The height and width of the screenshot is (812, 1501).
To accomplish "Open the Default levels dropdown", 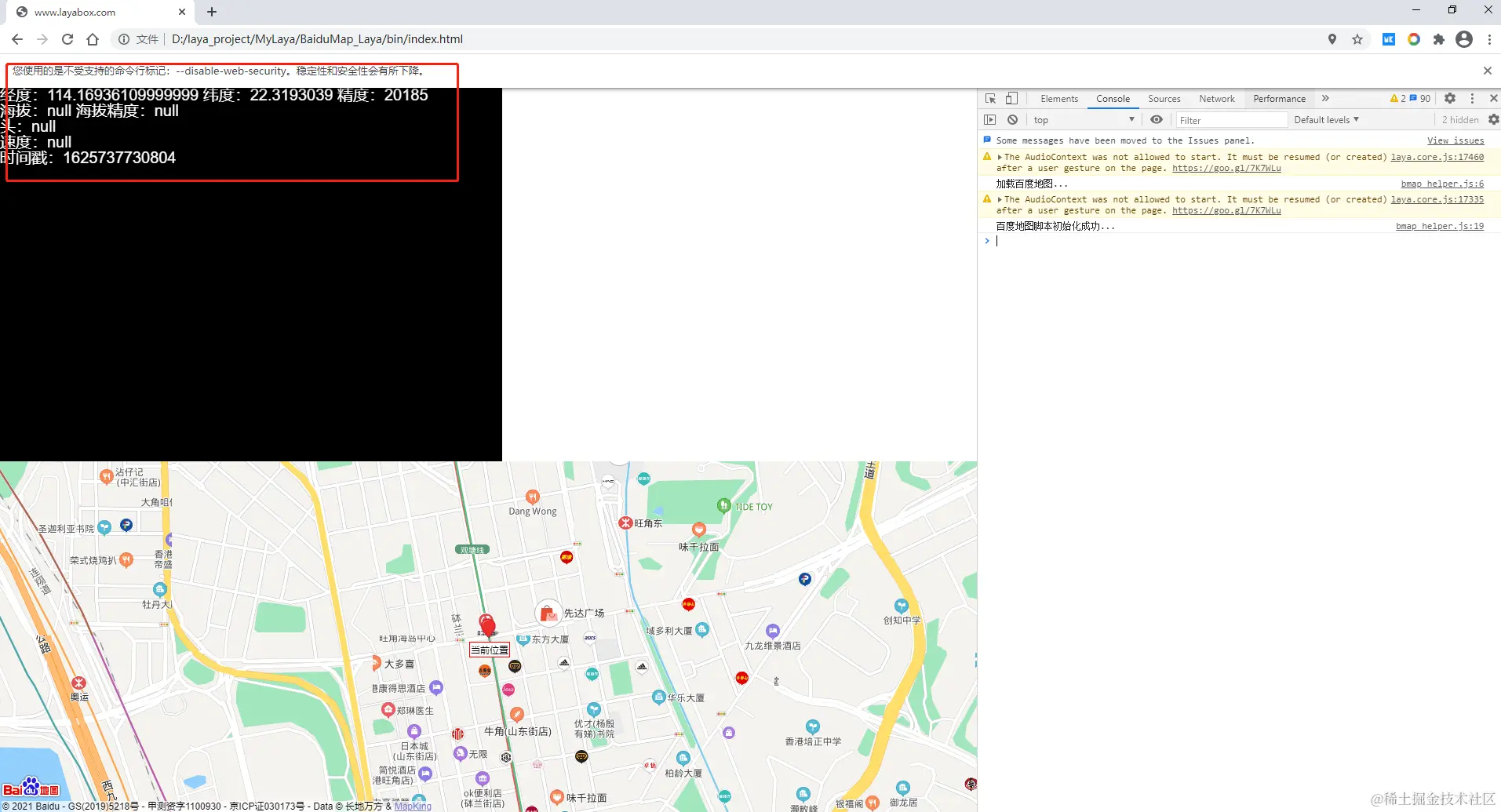I will coord(1326,120).
